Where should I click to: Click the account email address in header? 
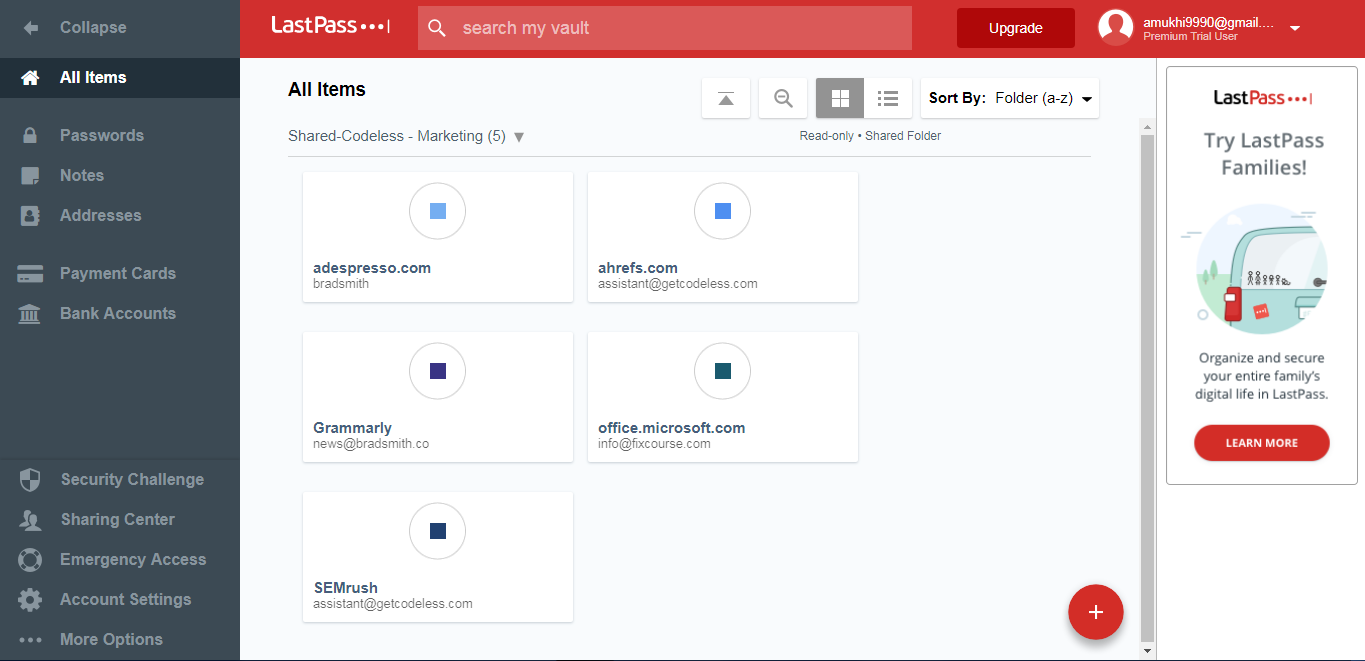[x=1209, y=22]
